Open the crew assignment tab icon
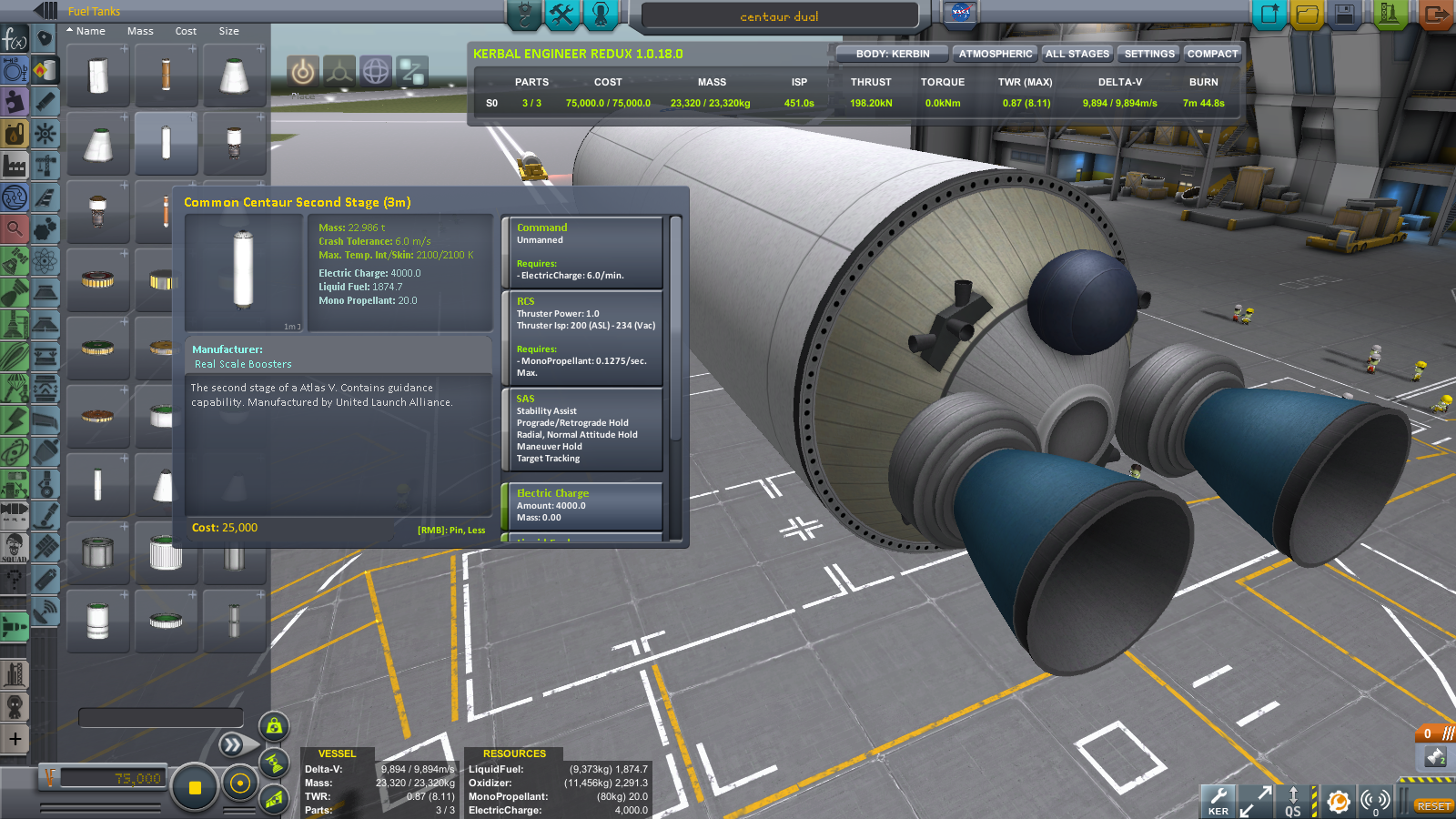 click(601, 14)
